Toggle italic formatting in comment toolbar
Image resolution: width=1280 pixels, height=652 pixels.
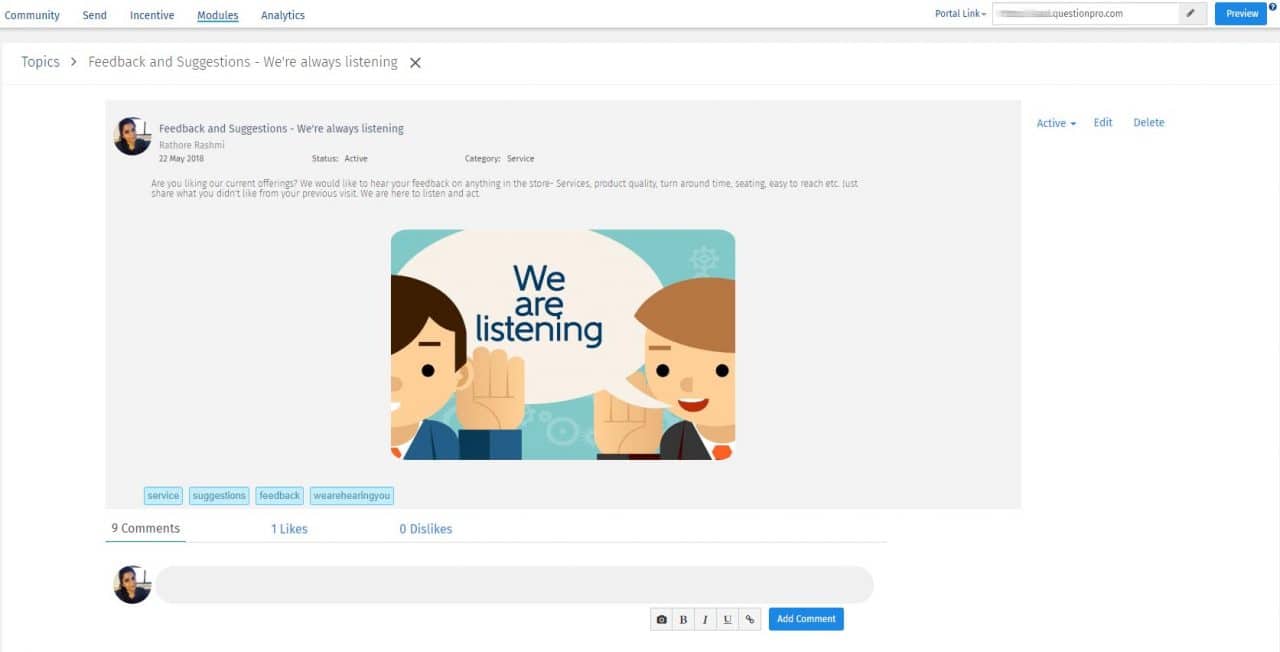point(705,619)
